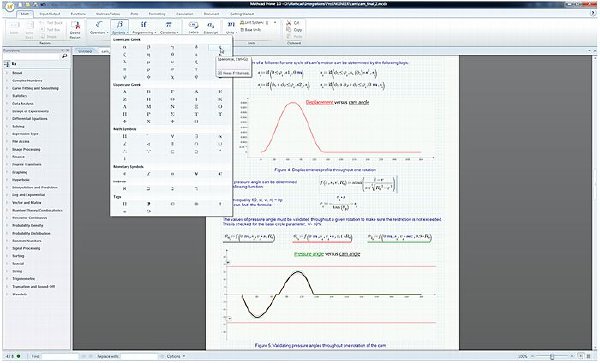
Task: Insert the yen monetary symbol
Action: tap(196, 174)
